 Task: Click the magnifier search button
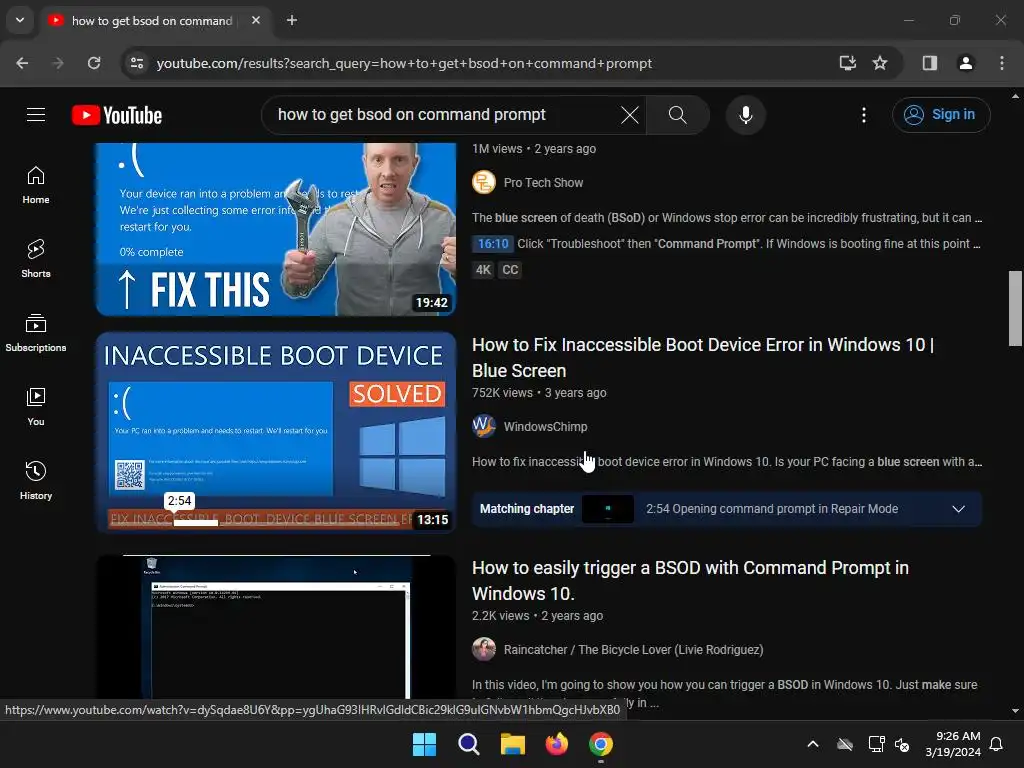677,115
